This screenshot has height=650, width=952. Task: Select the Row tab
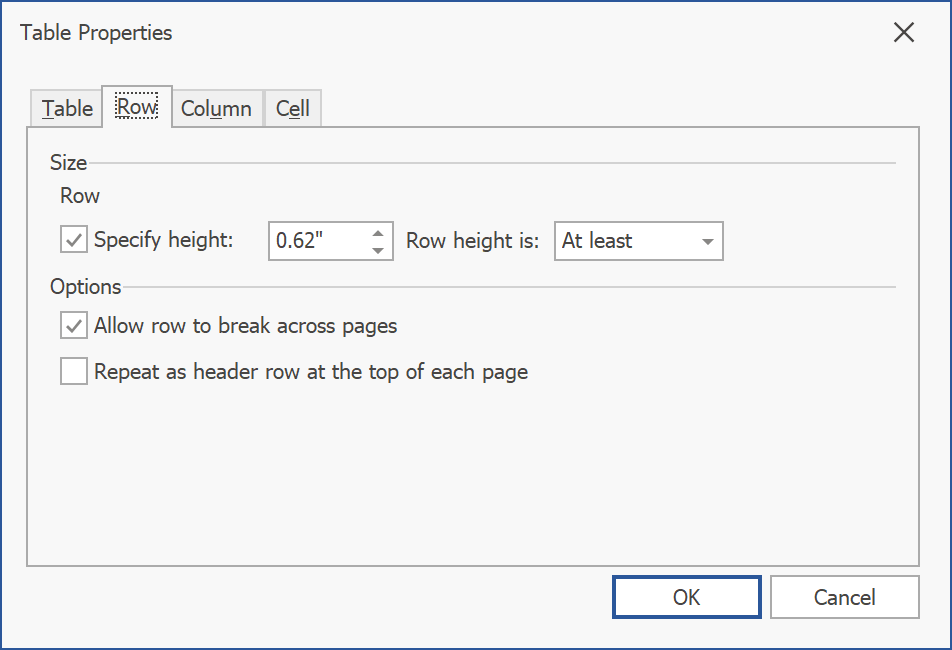[137, 107]
